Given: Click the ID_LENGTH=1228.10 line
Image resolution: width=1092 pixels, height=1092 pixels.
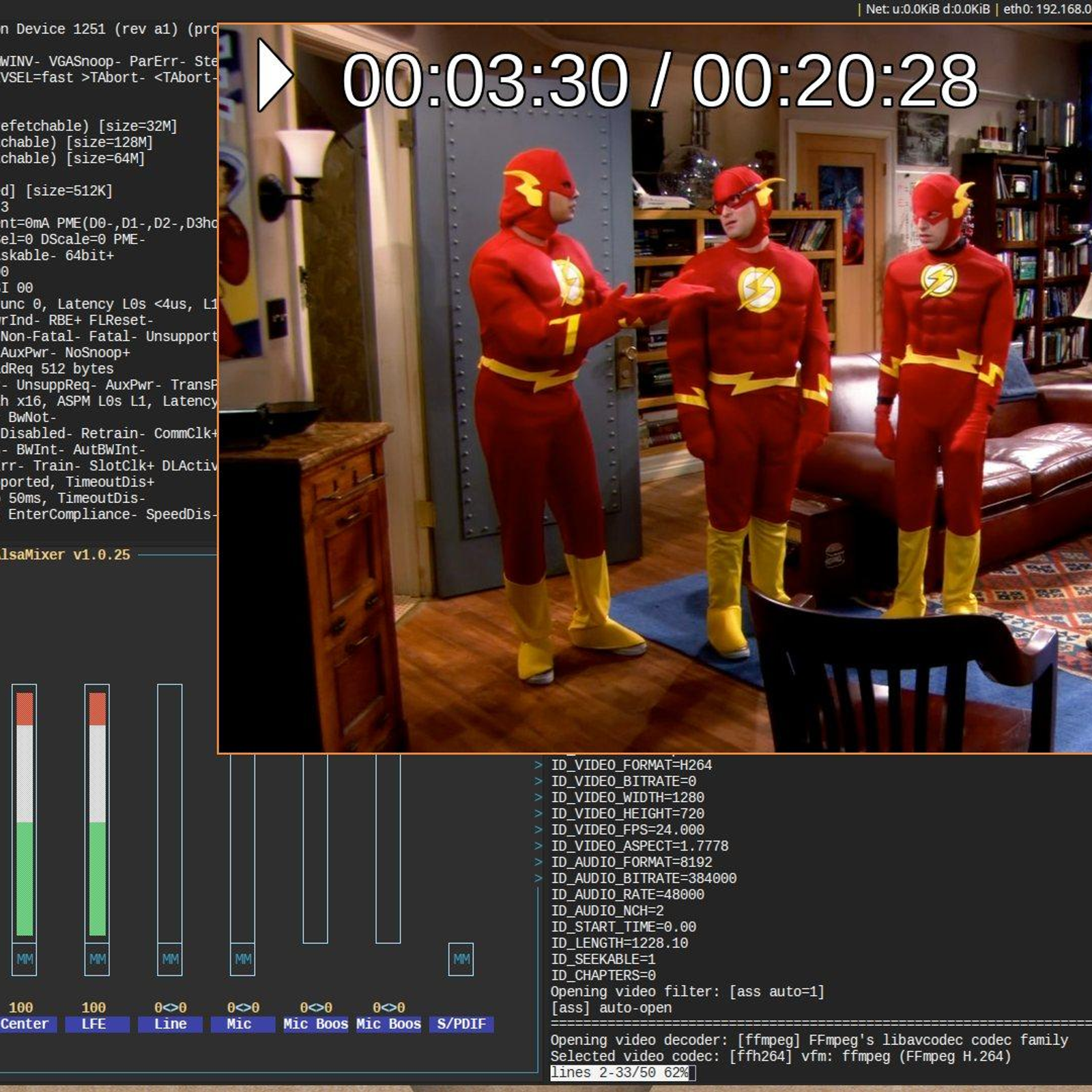Looking at the screenshot, I should pyautogui.click(x=620, y=943).
